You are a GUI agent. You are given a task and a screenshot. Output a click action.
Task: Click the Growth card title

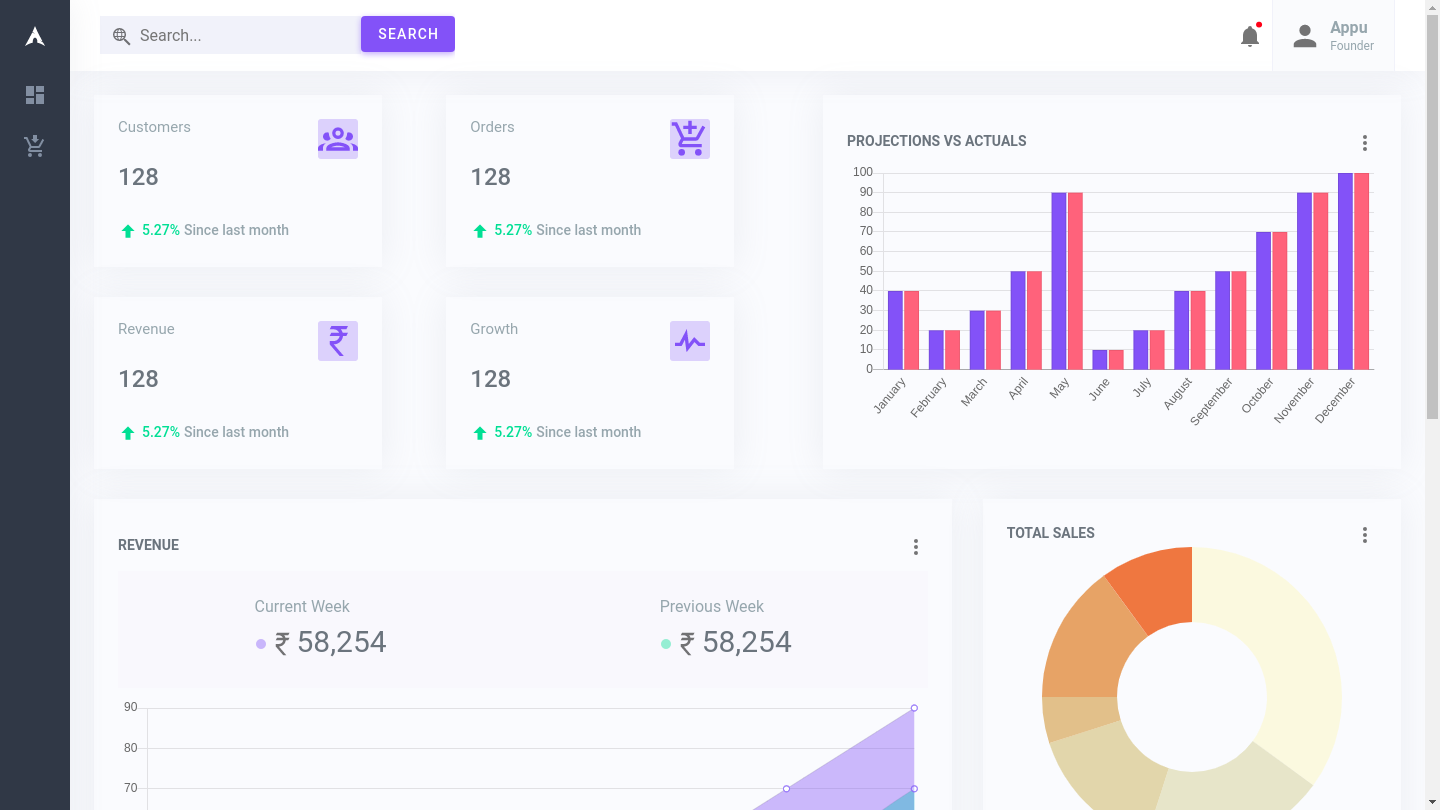(494, 329)
